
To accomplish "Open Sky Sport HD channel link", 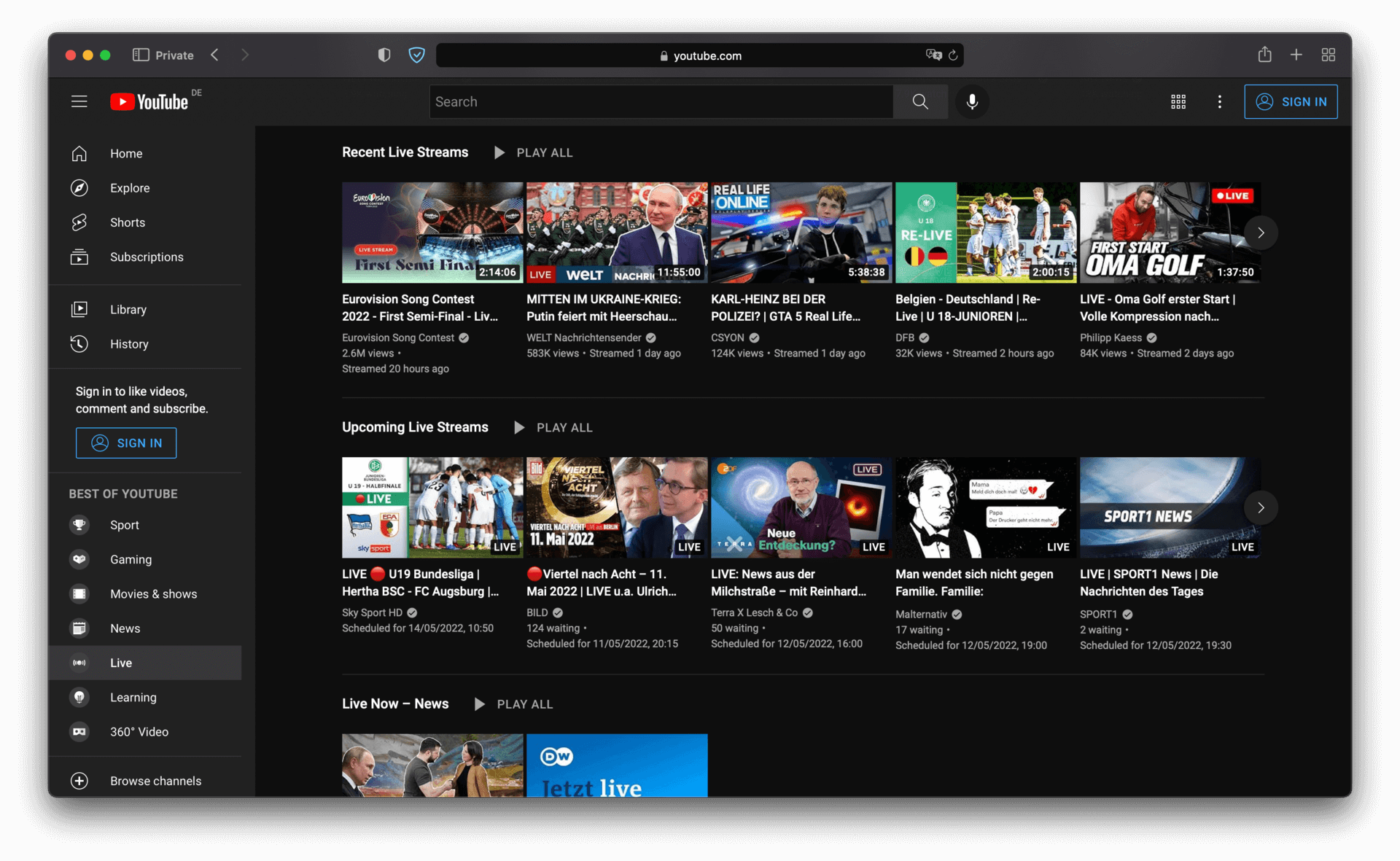I will (372, 612).
